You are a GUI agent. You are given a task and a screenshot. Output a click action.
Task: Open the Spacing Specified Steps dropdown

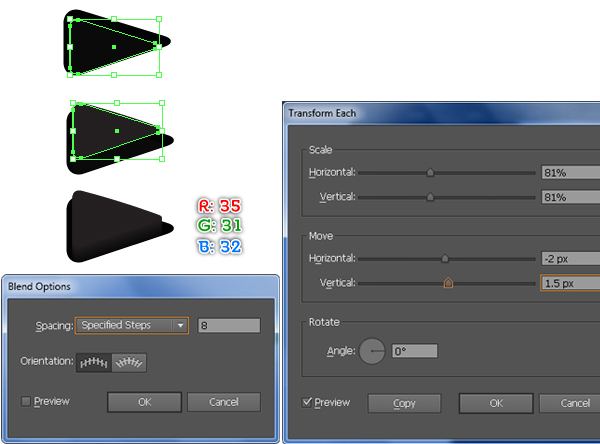tap(132, 325)
